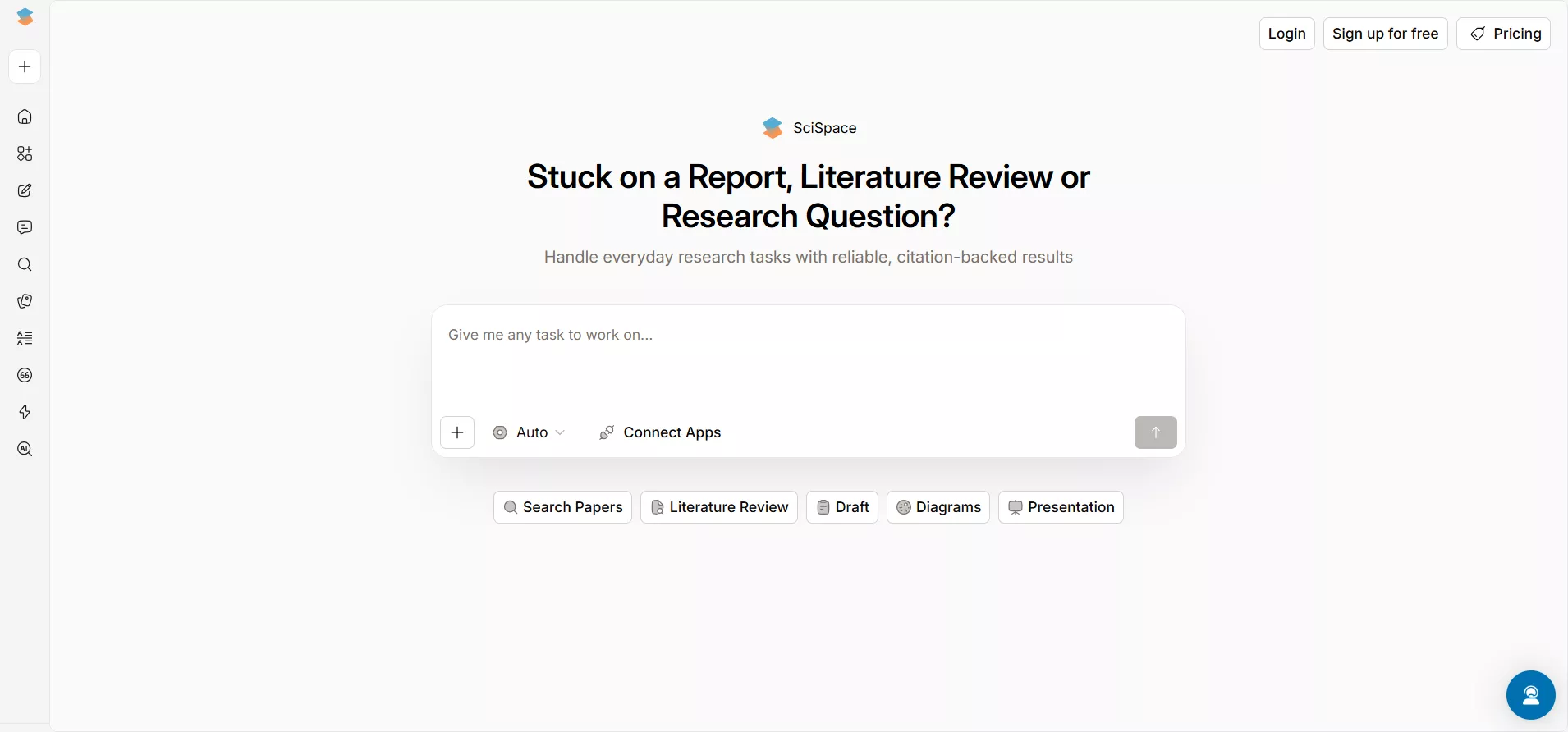The width and height of the screenshot is (1568, 732).
Task: Select the Draft shortcut
Action: click(x=842, y=507)
